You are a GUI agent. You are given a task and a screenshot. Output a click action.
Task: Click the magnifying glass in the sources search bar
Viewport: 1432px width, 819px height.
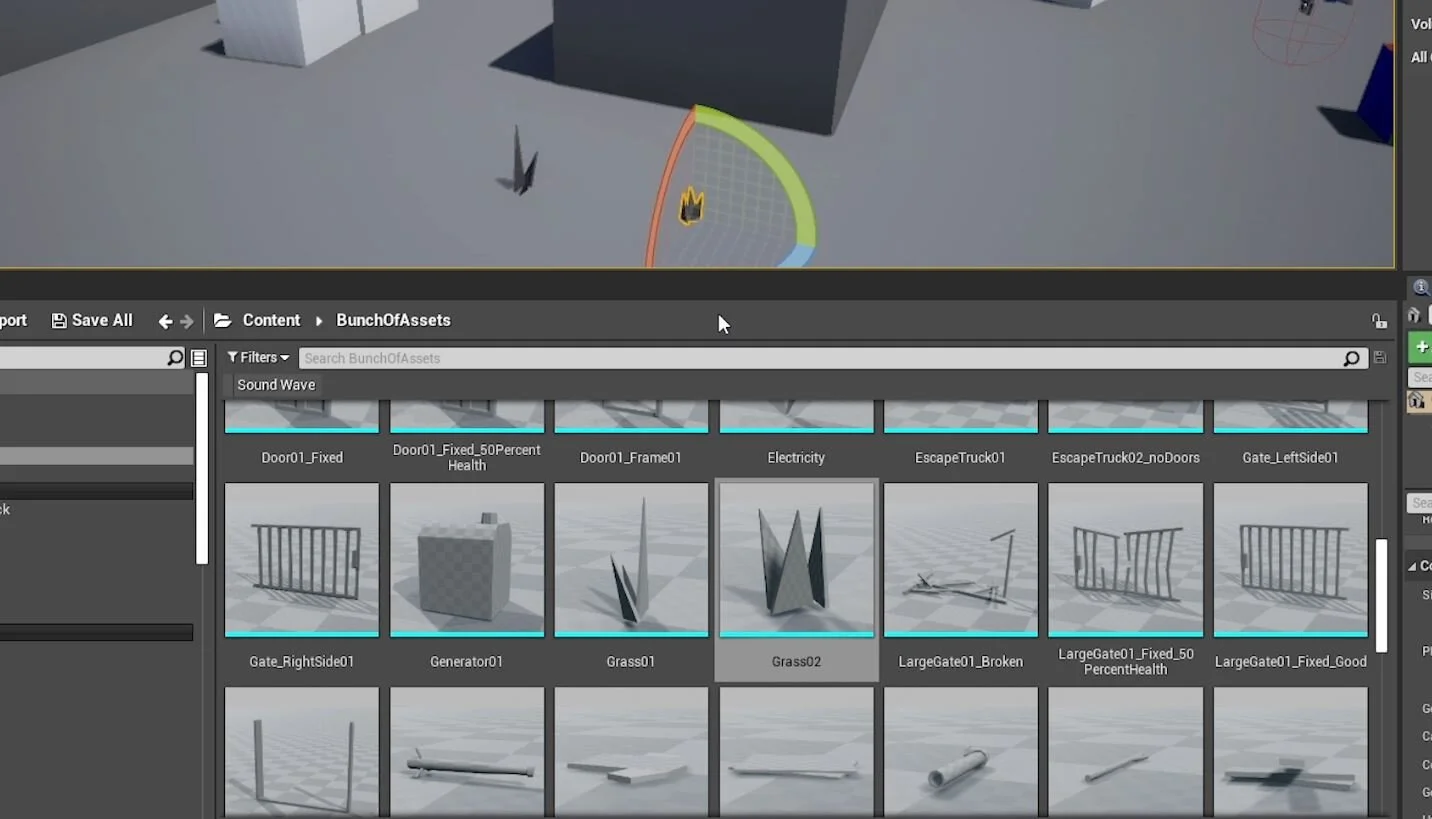click(x=175, y=357)
